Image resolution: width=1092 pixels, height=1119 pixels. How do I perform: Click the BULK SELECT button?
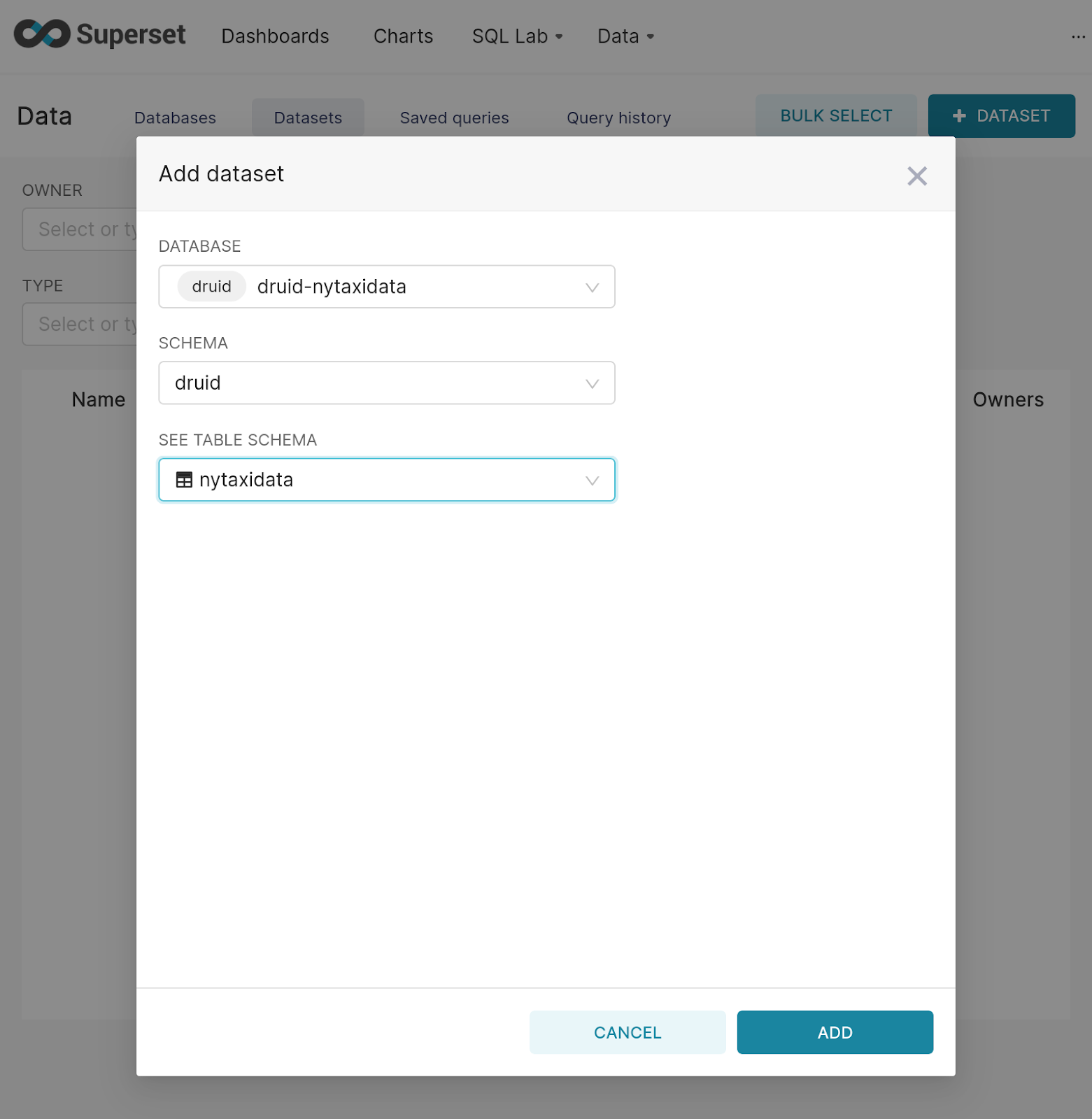click(x=835, y=116)
